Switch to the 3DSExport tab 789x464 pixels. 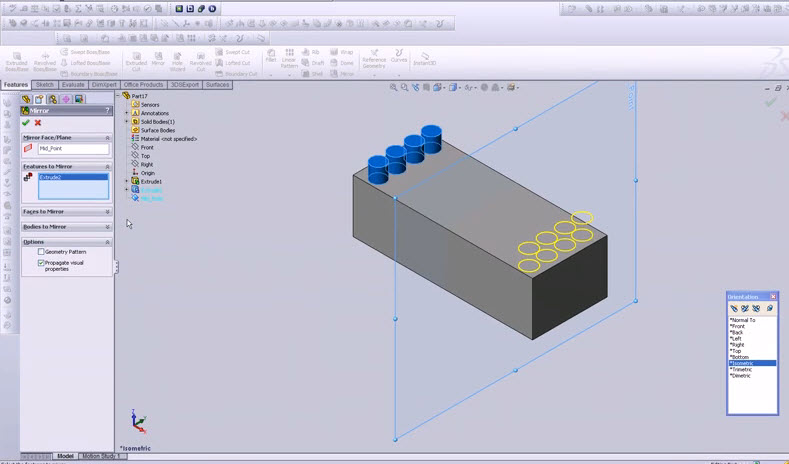[x=185, y=85]
